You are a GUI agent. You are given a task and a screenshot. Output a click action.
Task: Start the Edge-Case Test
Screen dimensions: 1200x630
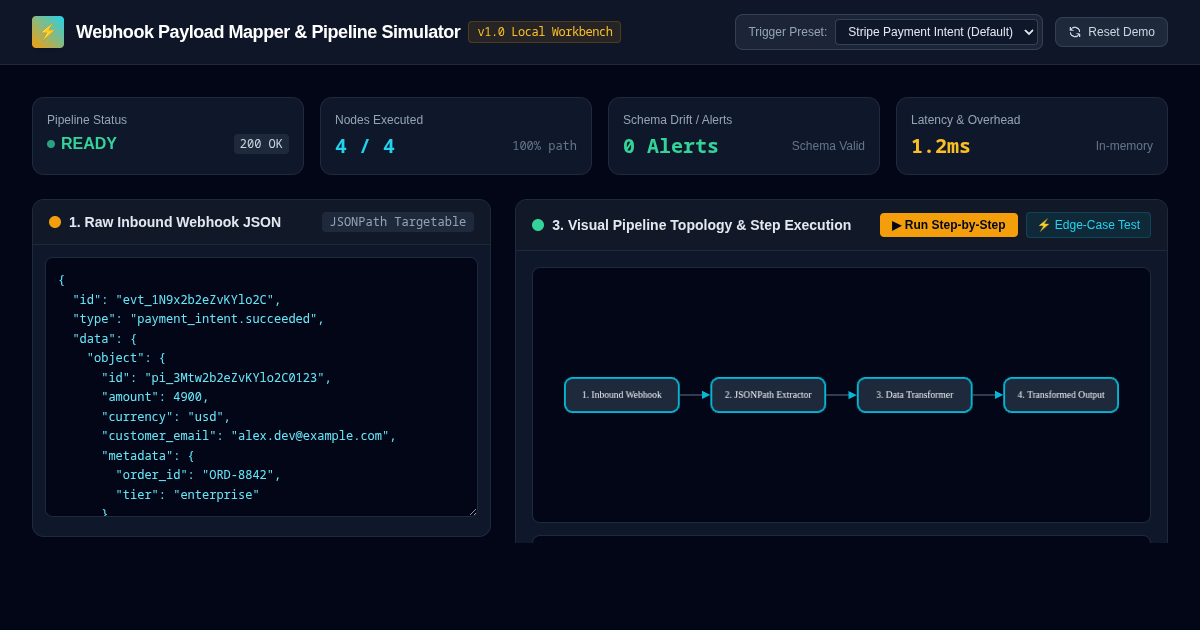1088,225
